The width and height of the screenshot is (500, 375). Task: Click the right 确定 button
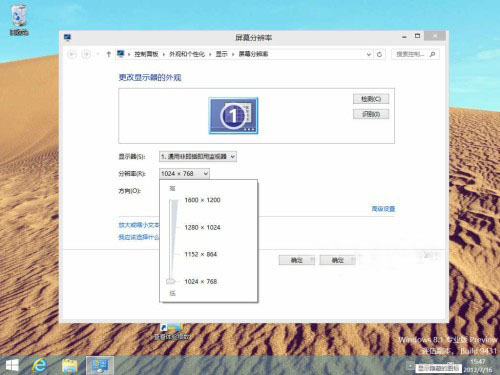[338, 260]
